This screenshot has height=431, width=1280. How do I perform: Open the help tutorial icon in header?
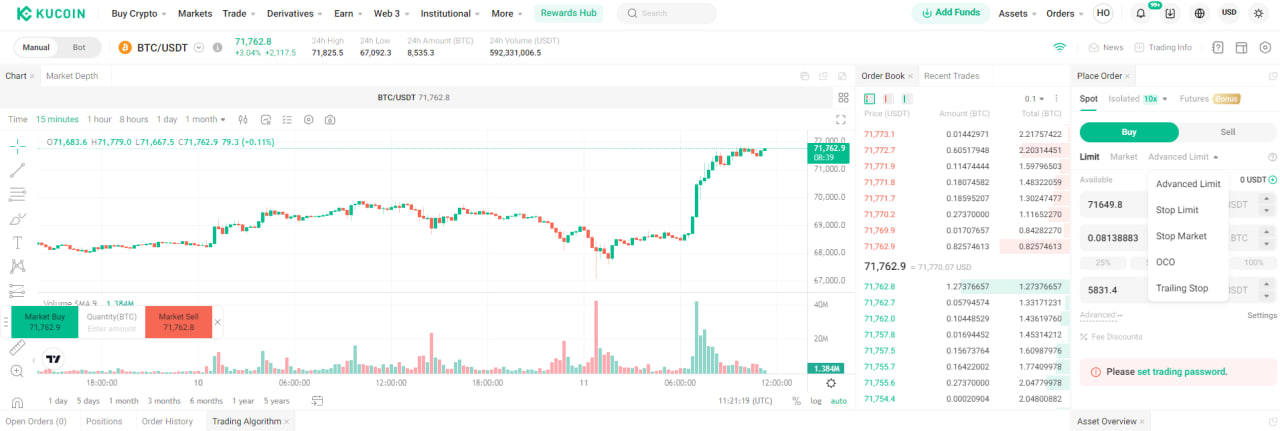1218,47
